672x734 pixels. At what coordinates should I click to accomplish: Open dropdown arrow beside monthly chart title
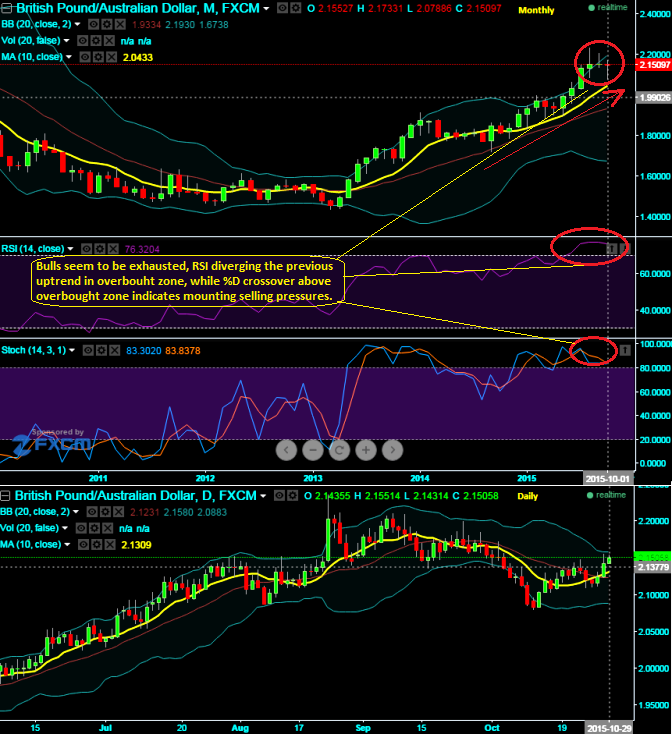(x=266, y=8)
